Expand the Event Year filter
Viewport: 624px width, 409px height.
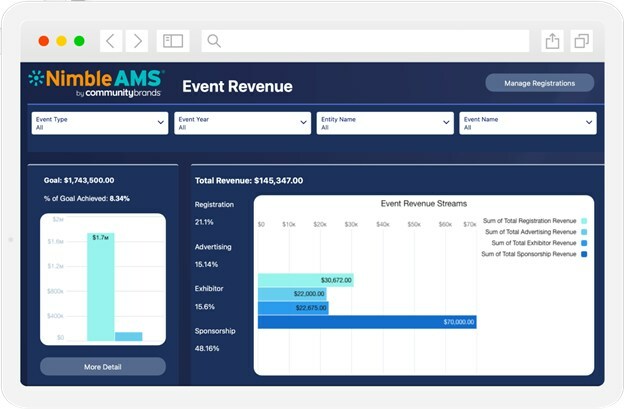(x=243, y=123)
